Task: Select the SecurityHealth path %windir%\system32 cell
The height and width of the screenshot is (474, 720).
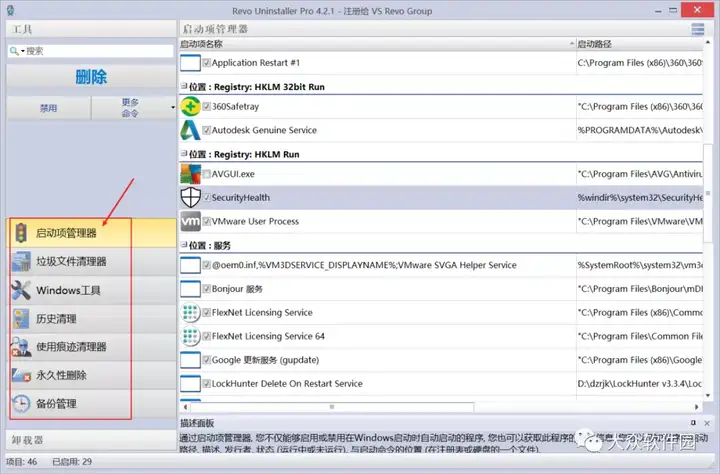Action: click(640, 198)
